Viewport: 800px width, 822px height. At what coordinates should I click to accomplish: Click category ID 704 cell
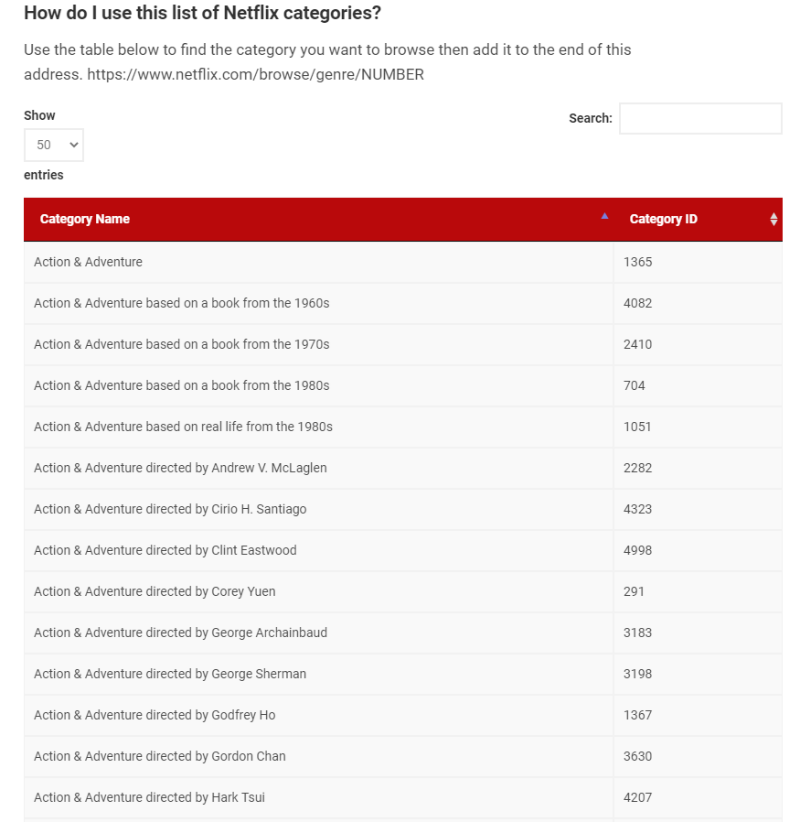point(635,386)
